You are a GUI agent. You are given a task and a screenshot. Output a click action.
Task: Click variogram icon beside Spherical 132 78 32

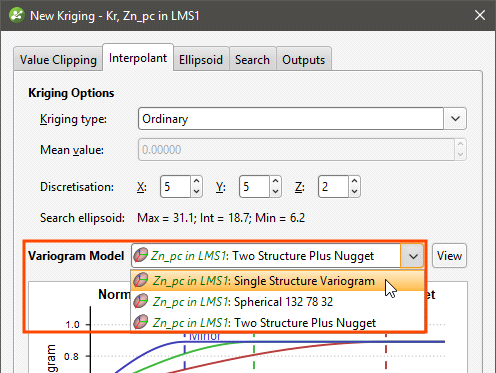(x=140, y=302)
